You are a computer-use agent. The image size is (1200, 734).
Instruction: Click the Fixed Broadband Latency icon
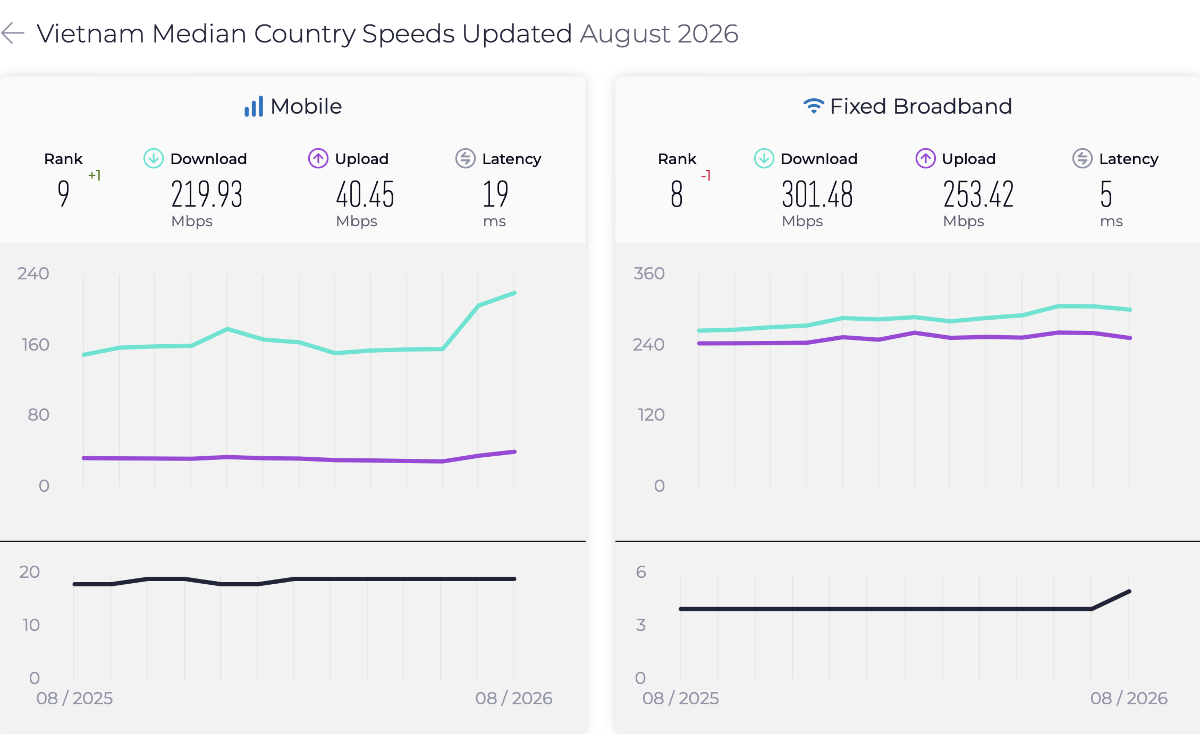(1082, 158)
